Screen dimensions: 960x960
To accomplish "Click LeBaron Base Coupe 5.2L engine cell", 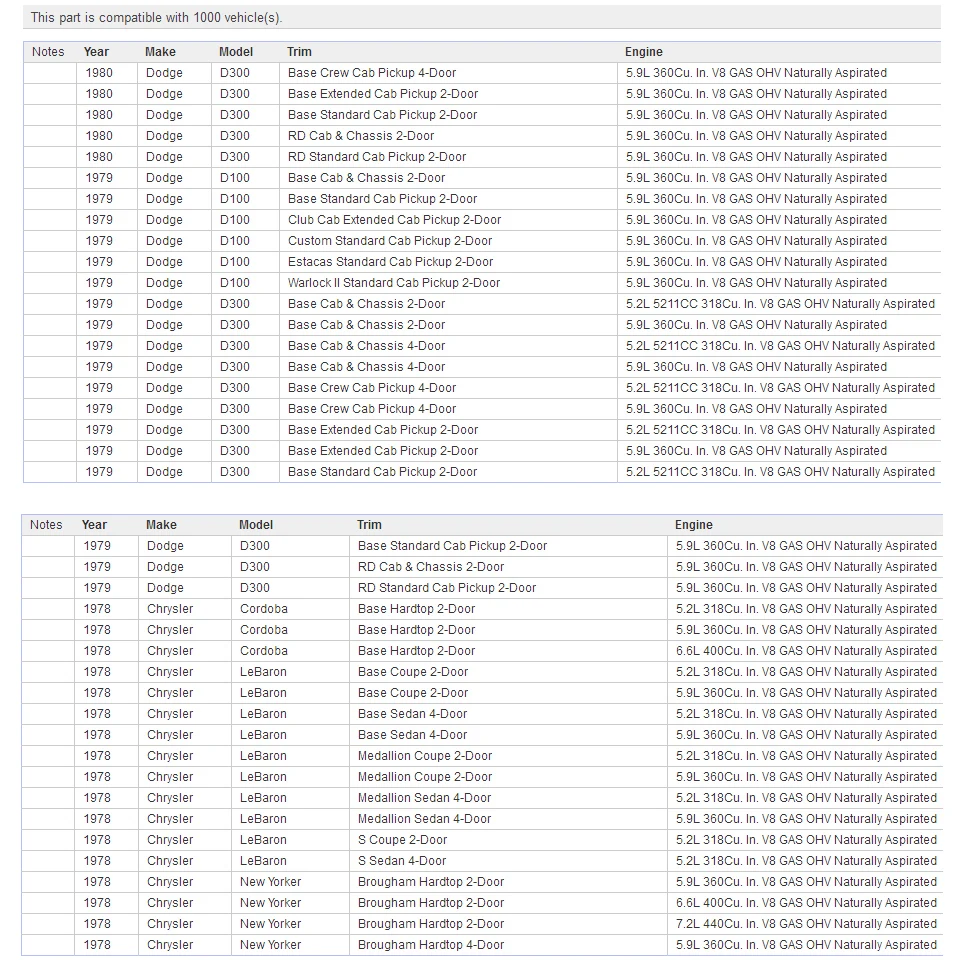I will point(806,672).
